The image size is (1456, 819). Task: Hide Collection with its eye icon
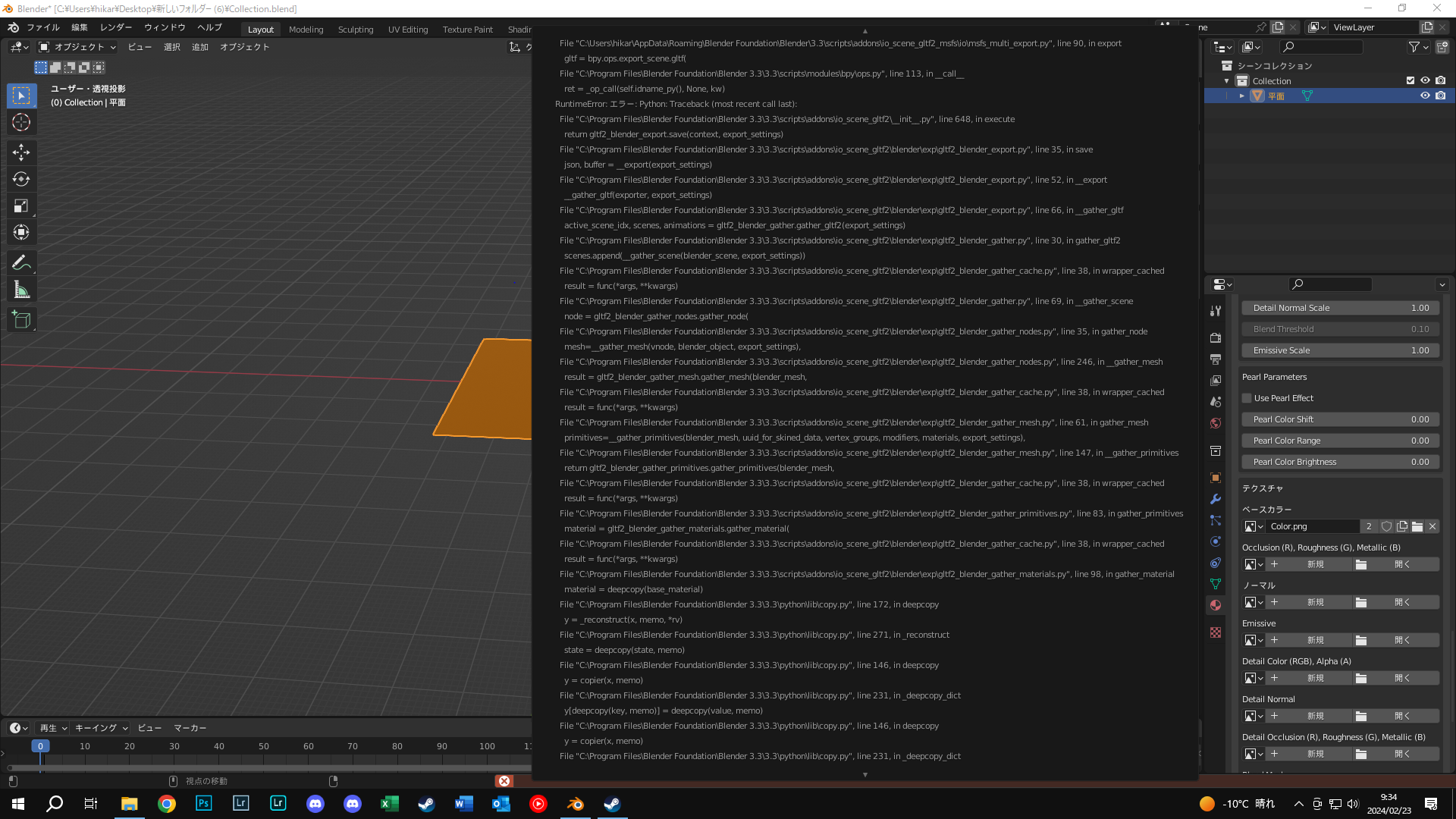(x=1425, y=80)
